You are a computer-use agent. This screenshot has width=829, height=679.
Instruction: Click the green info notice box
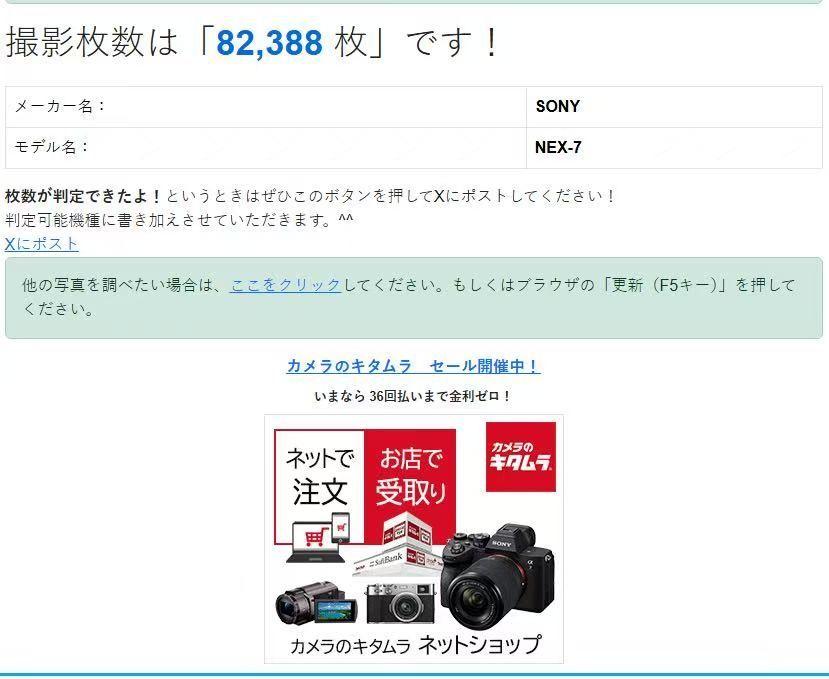[414, 298]
